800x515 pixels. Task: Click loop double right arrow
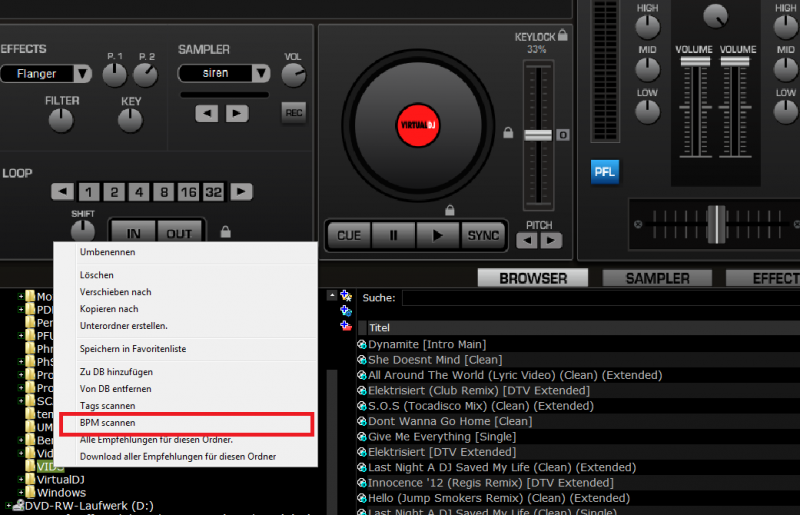[x=241, y=192]
